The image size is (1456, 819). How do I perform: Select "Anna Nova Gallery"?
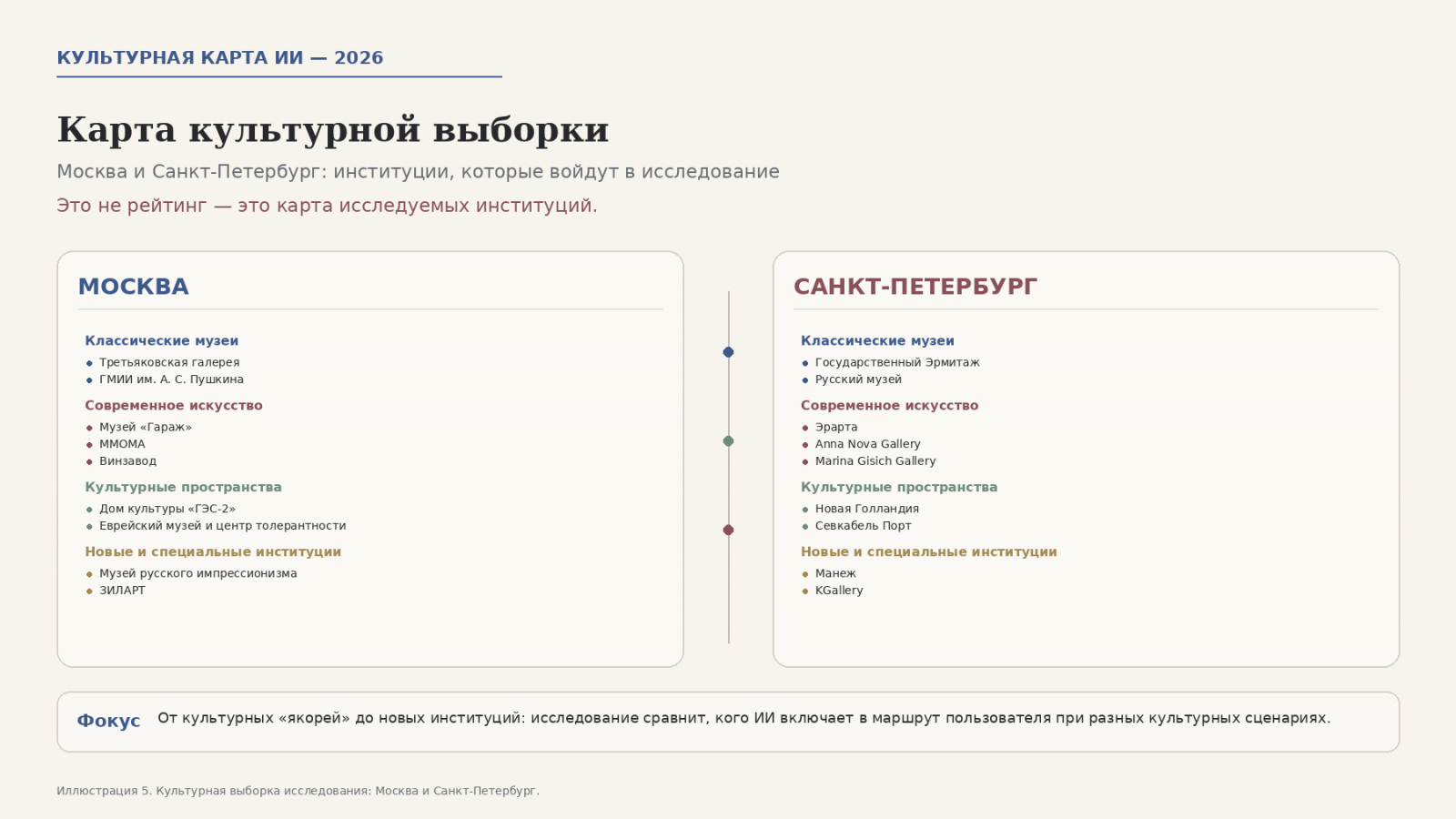point(868,444)
